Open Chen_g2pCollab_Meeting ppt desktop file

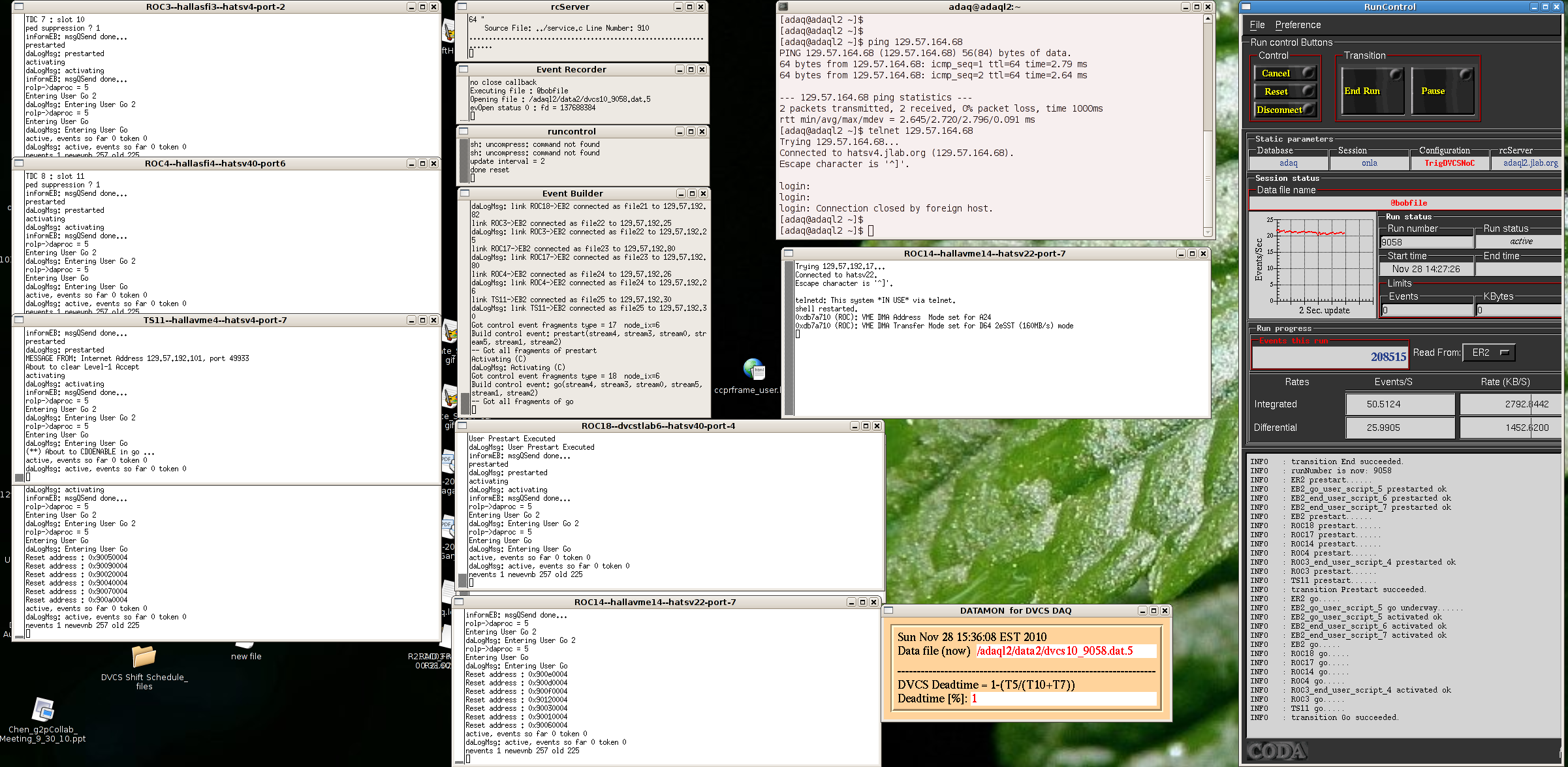tap(43, 720)
